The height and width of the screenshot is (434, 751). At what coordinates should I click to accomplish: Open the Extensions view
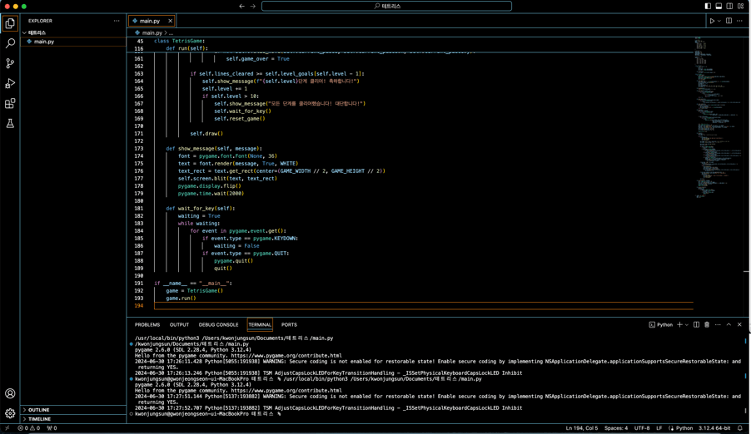tap(10, 103)
